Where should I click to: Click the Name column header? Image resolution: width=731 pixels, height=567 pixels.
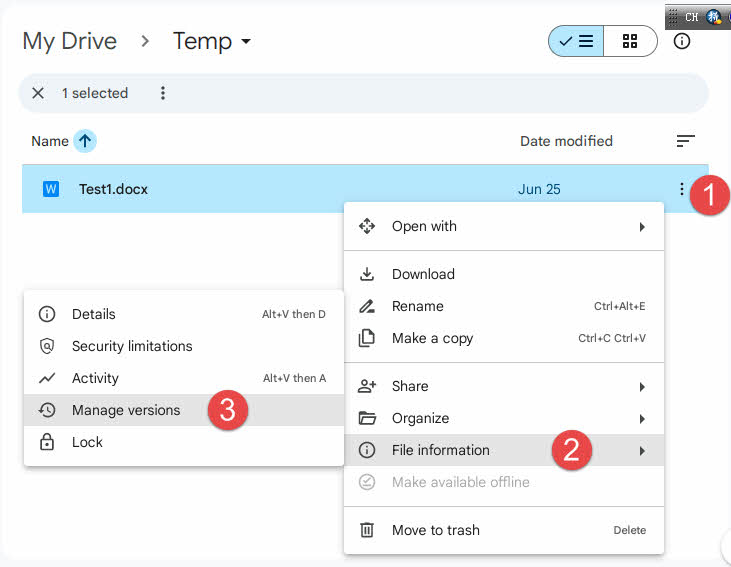50,141
